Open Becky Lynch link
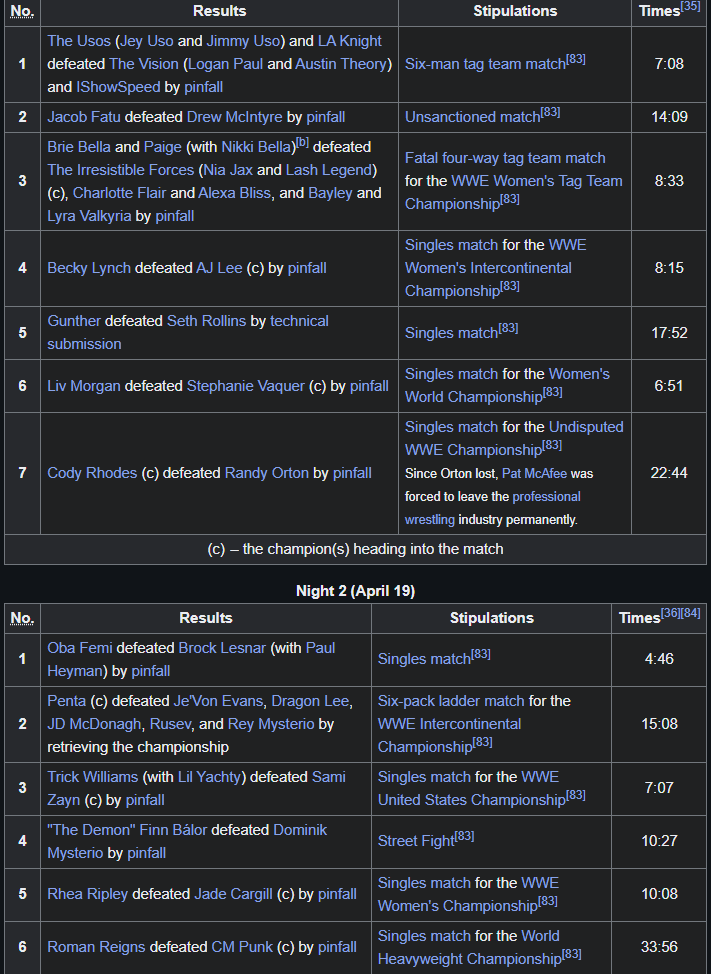 point(89,268)
